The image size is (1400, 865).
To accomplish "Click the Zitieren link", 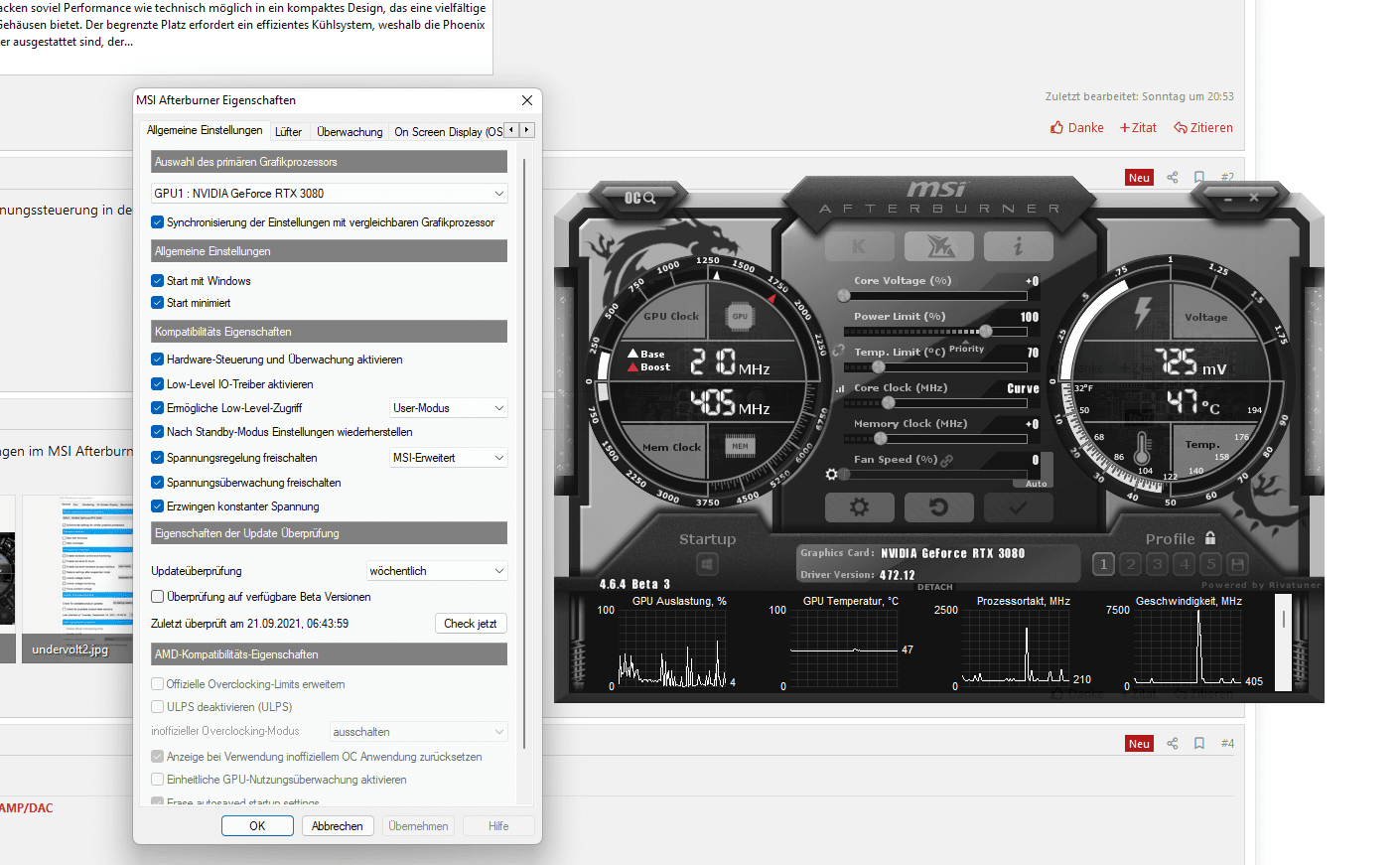I will click(x=1203, y=127).
